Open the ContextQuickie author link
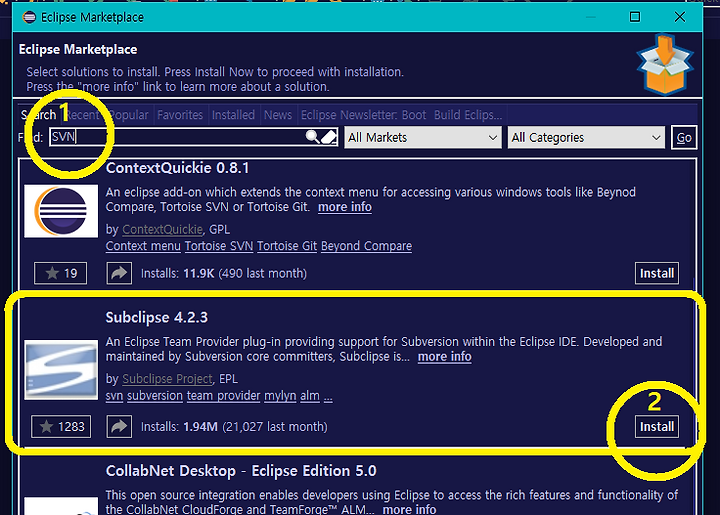This screenshot has height=515, width=720. [162, 230]
